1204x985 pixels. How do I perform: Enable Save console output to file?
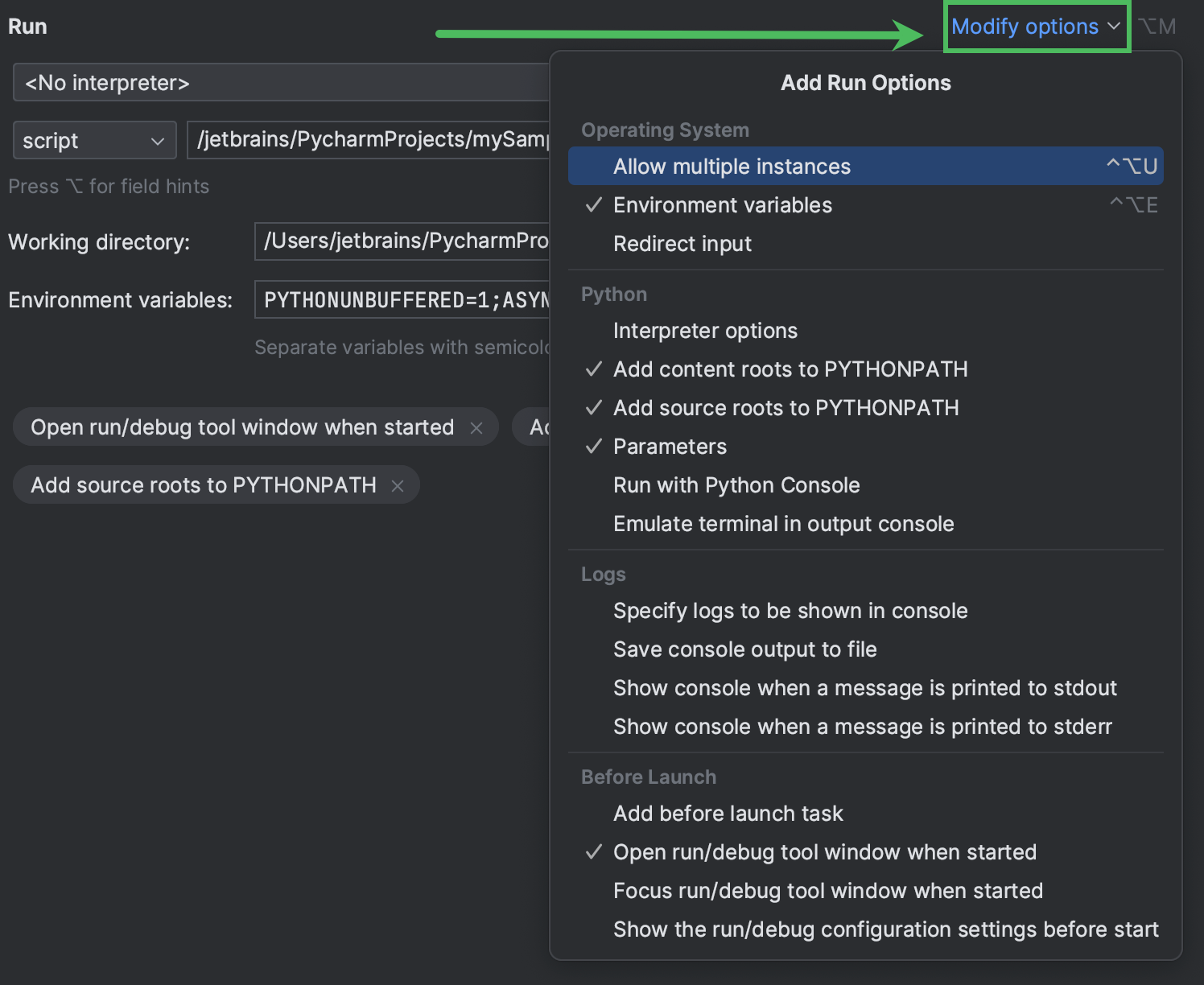744,649
